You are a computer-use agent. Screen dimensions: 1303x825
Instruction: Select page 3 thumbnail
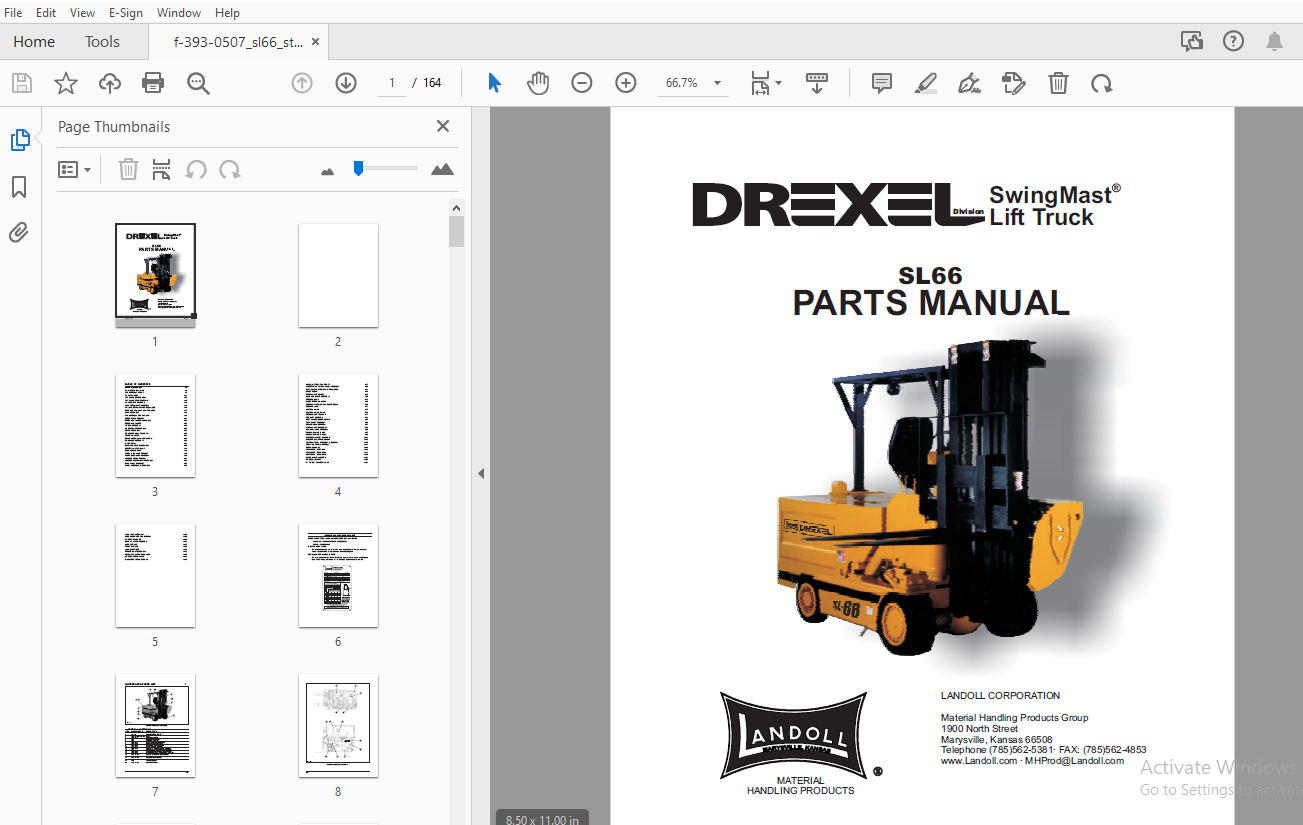pos(155,425)
